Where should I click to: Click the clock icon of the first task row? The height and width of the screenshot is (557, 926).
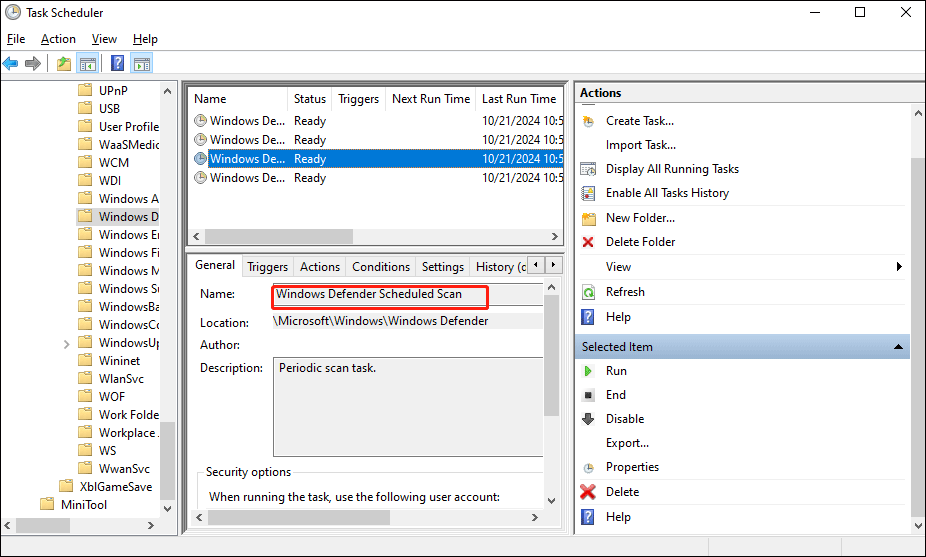pos(201,120)
